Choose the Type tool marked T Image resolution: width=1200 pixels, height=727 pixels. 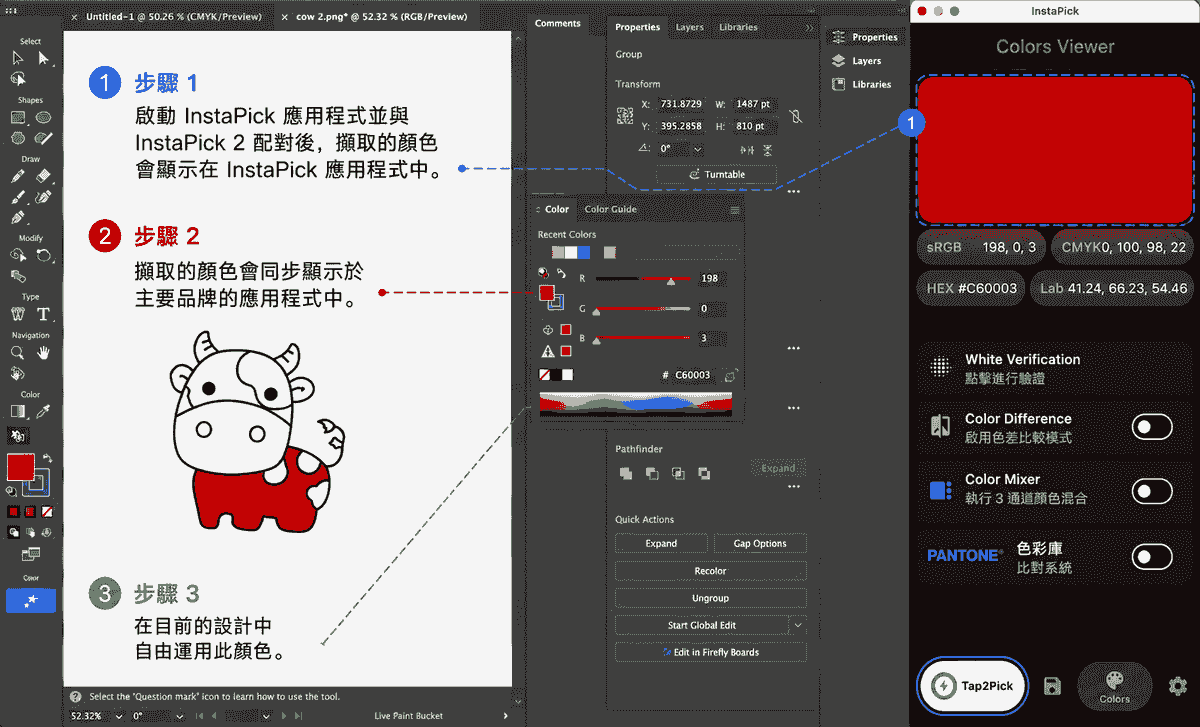(x=44, y=314)
